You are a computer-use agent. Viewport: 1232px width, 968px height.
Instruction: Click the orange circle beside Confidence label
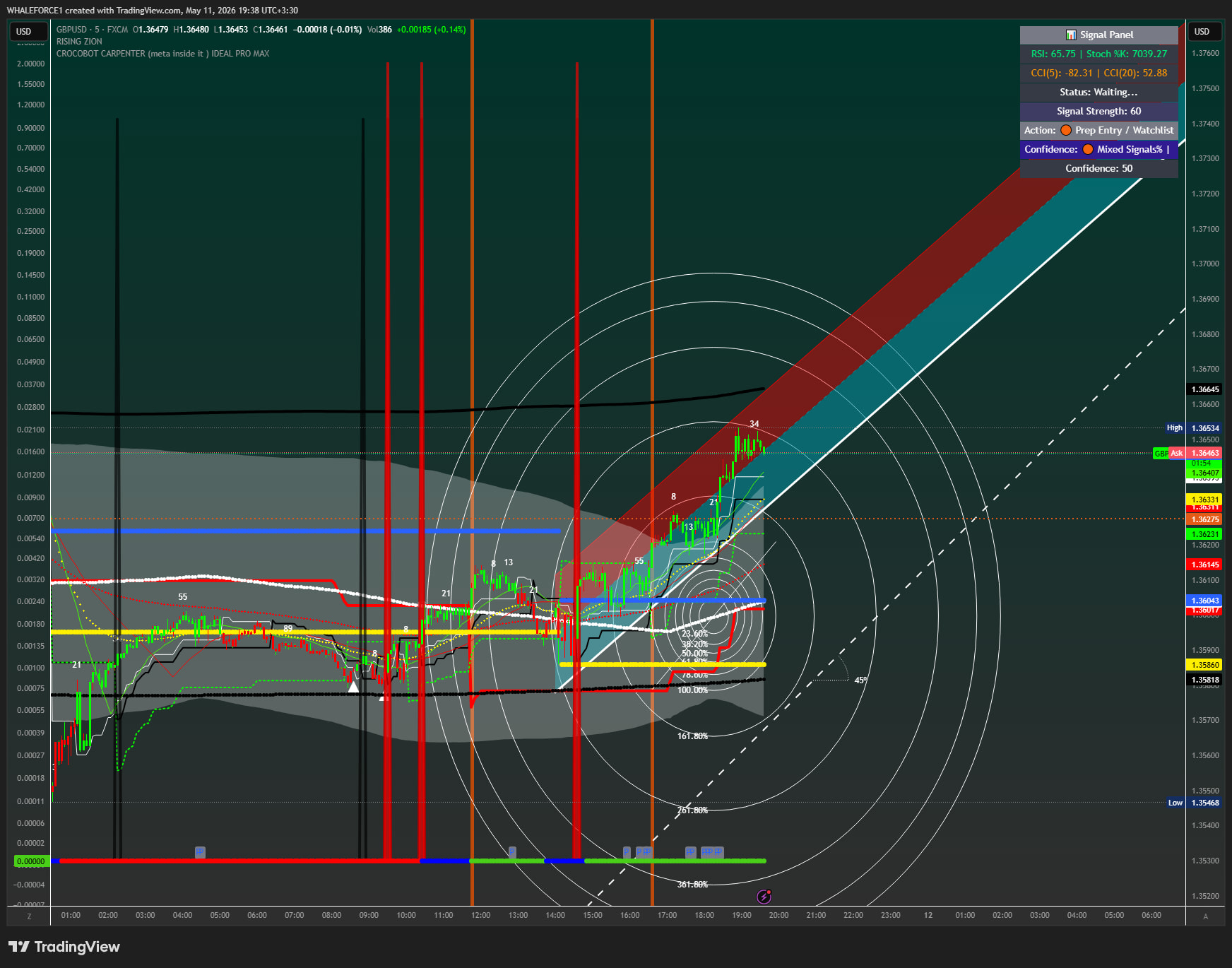(1088, 149)
